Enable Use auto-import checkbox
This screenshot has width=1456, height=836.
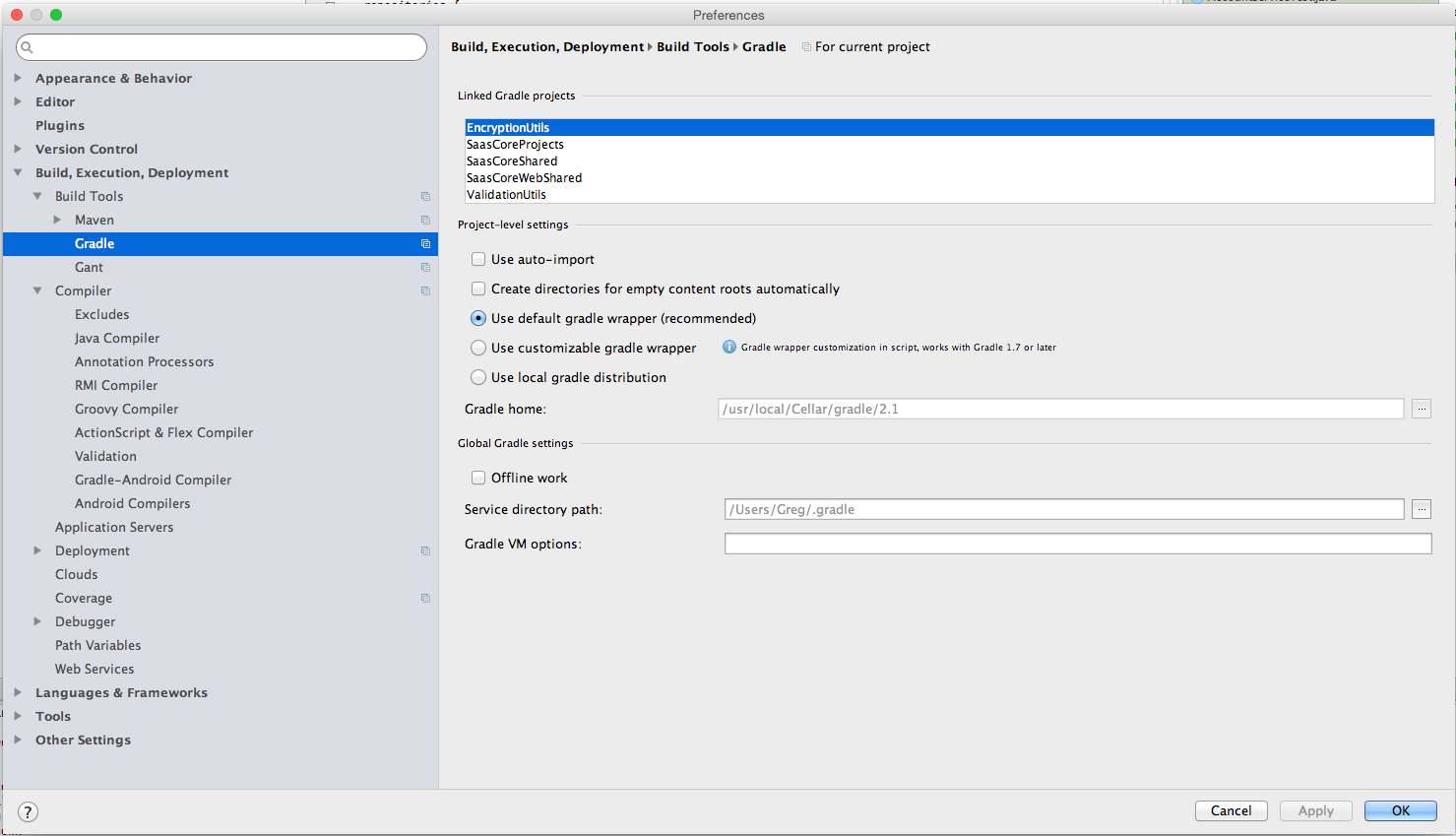478,259
